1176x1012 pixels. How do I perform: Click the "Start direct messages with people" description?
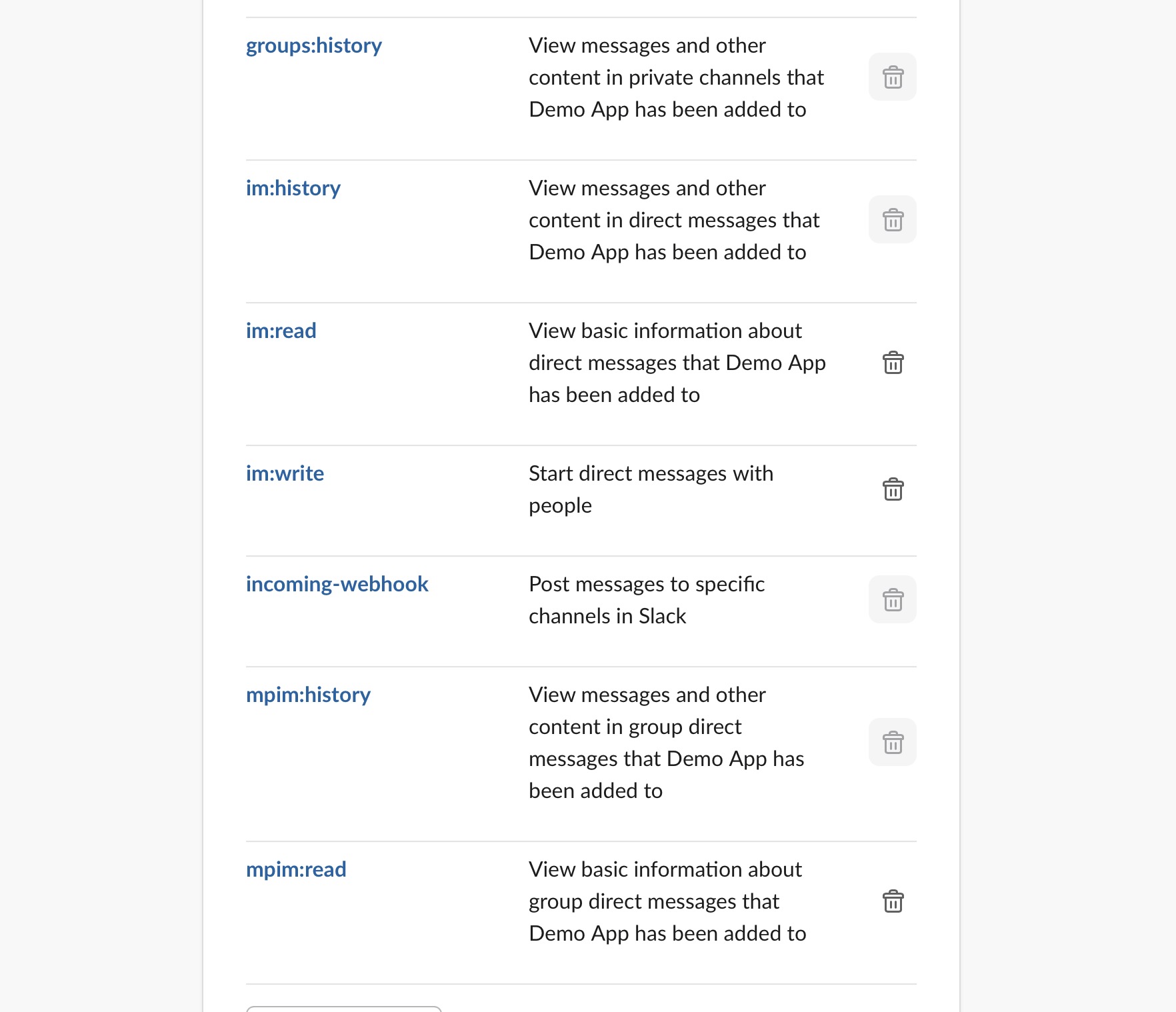point(651,489)
